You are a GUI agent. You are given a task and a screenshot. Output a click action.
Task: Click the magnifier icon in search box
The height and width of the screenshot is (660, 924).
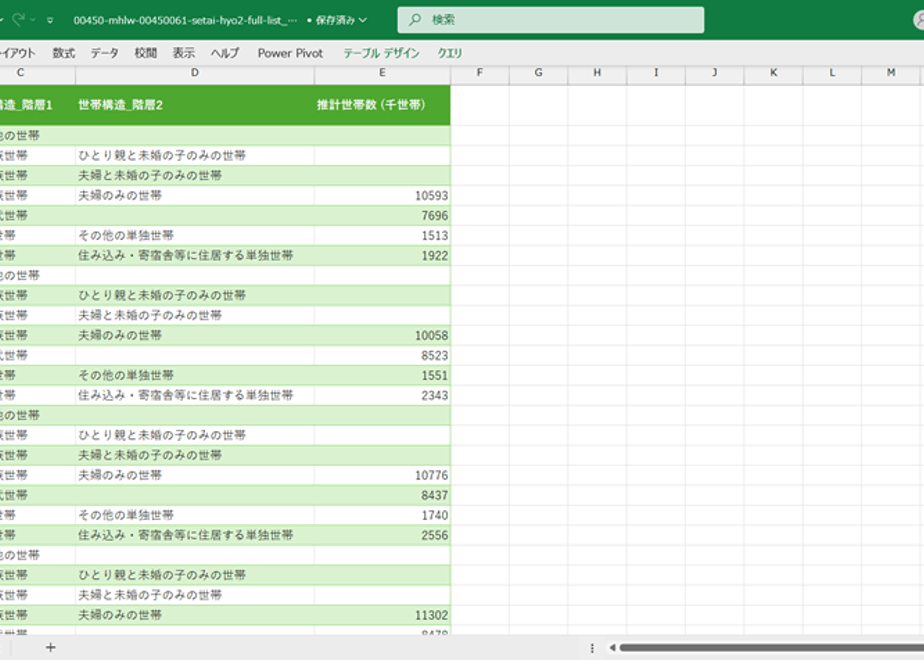tap(415, 19)
